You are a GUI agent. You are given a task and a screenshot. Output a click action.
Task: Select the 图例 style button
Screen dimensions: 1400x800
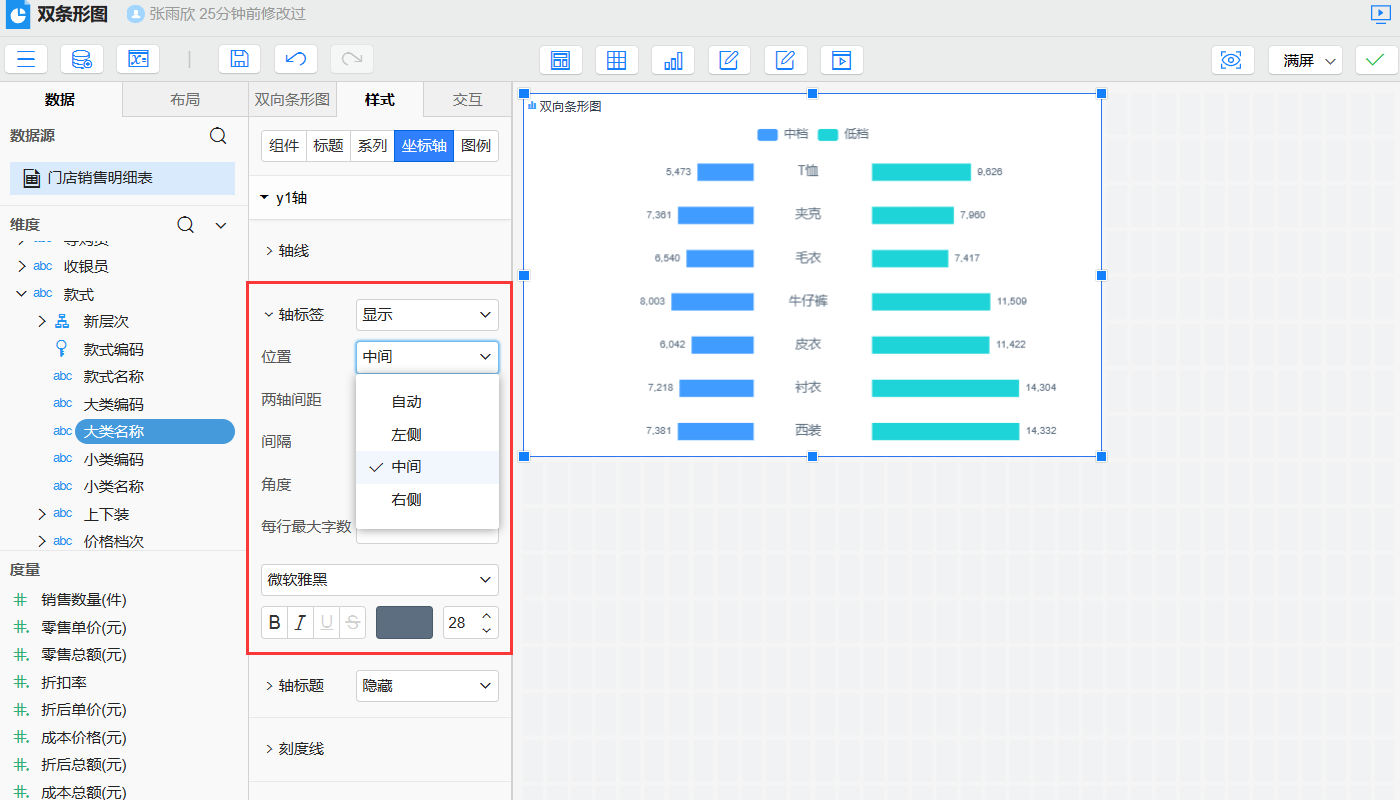click(476, 146)
